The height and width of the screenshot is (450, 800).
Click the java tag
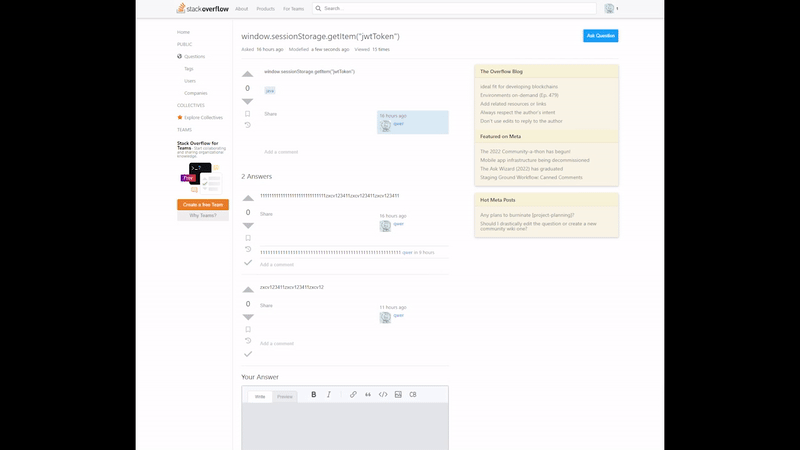pos(270,90)
